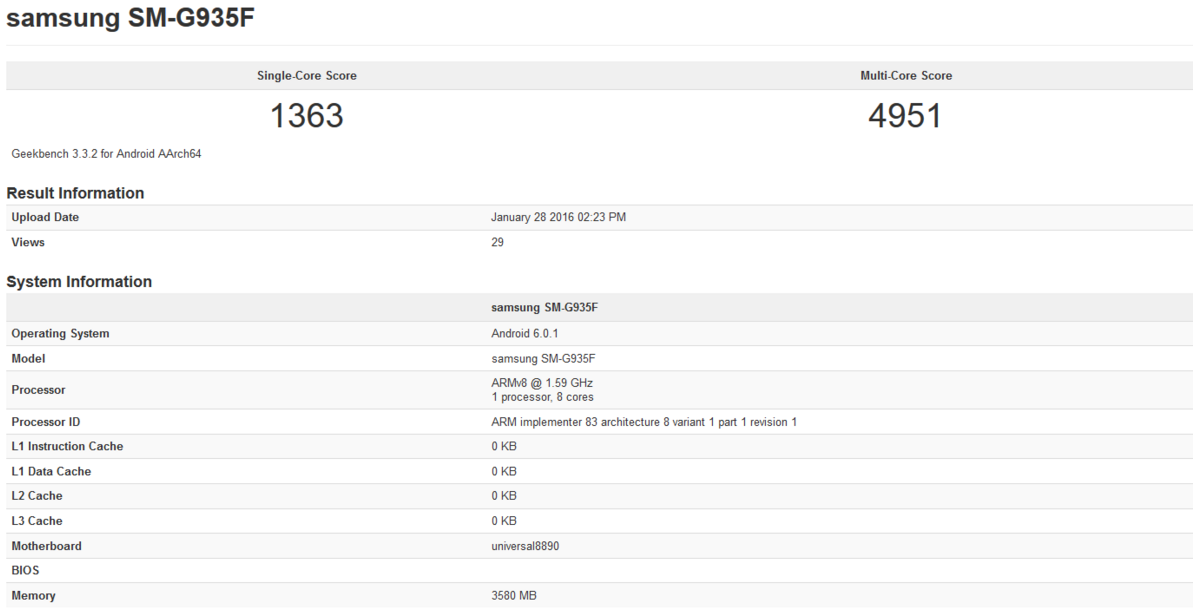Select the Result Information heading
The image size is (1197, 614).
click(75, 193)
